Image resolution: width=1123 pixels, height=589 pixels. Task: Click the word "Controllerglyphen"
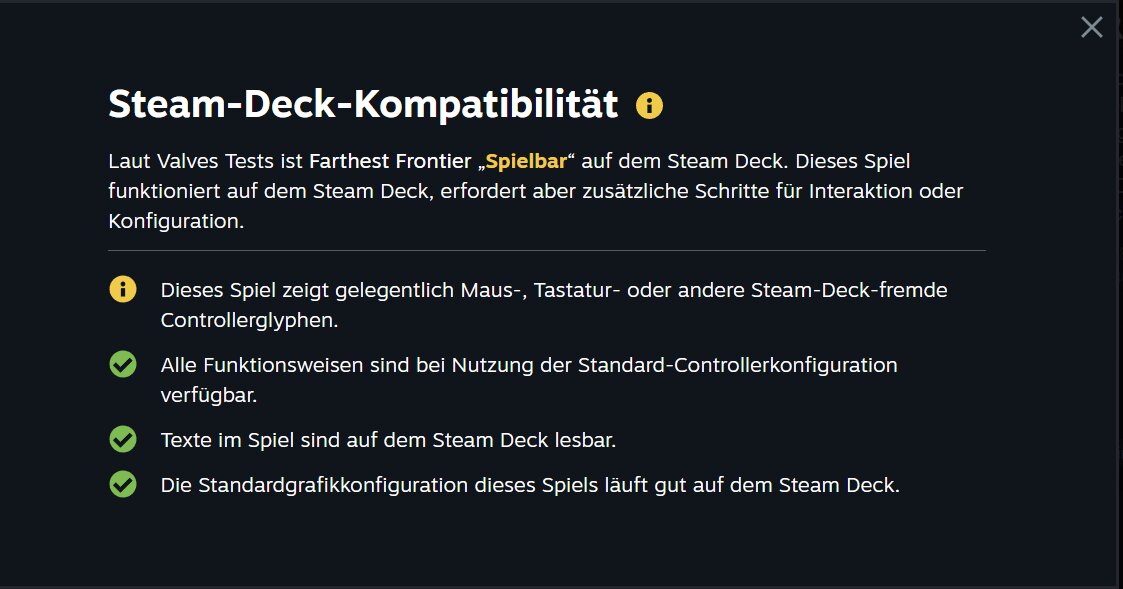point(249,321)
